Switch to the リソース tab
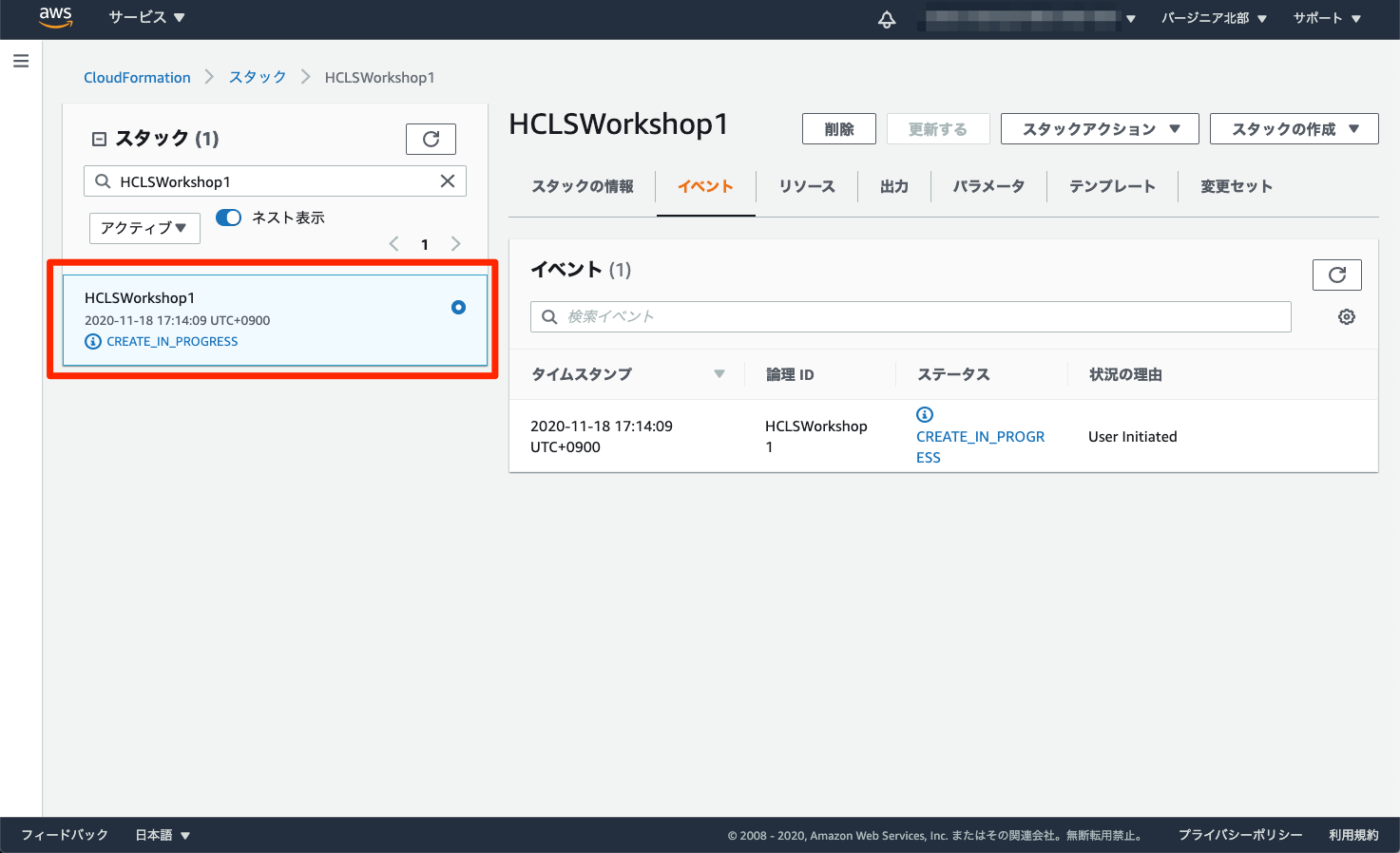Image resolution: width=1400 pixels, height=853 pixels. tap(807, 186)
